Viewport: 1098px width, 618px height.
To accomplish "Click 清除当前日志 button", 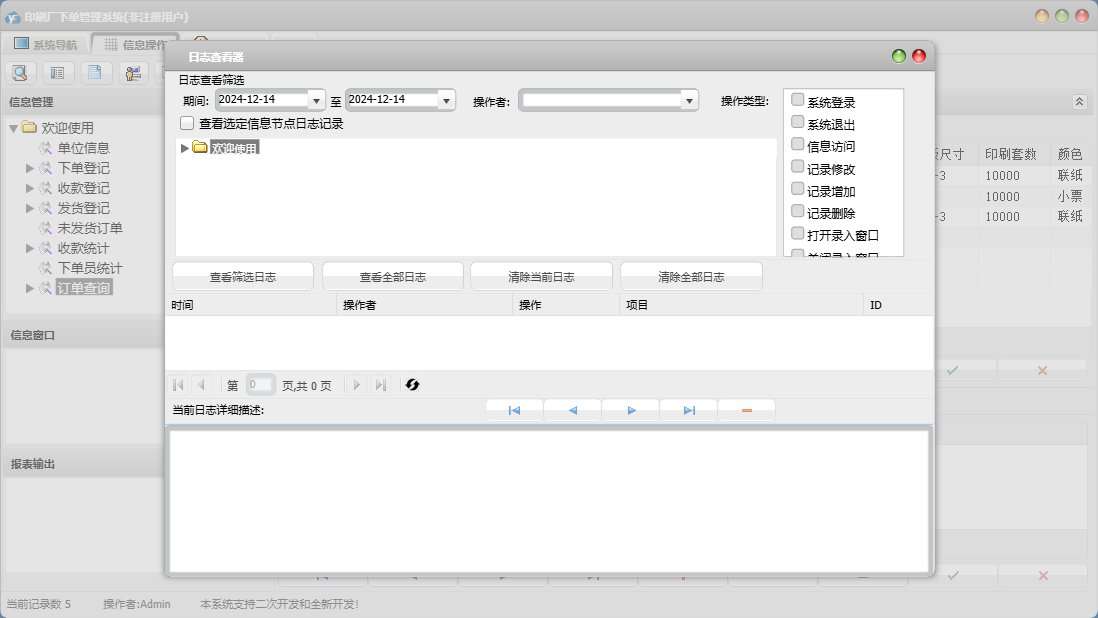I will 541,276.
